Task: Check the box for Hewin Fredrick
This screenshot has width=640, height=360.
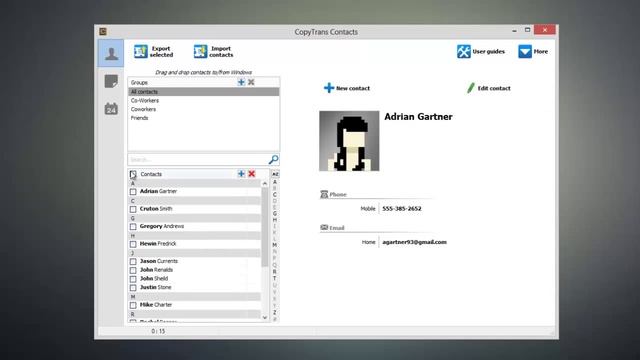Action: pos(133,244)
